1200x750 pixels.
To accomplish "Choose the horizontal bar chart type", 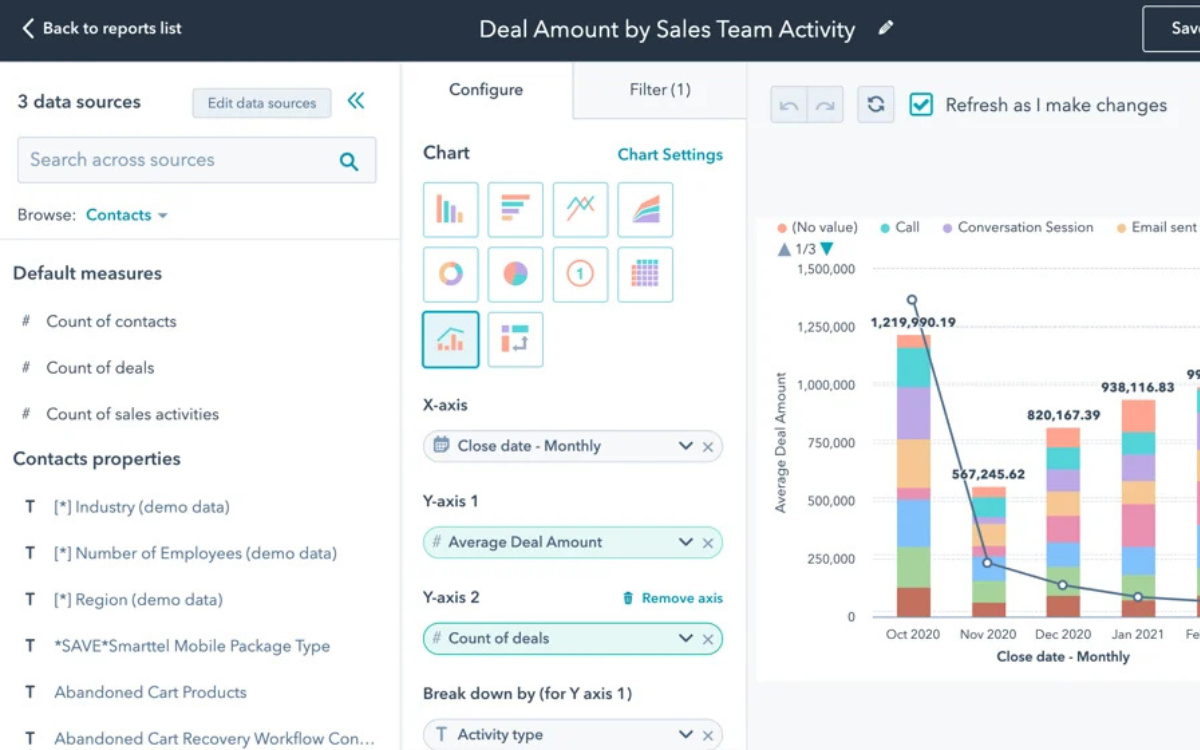I will click(x=515, y=210).
